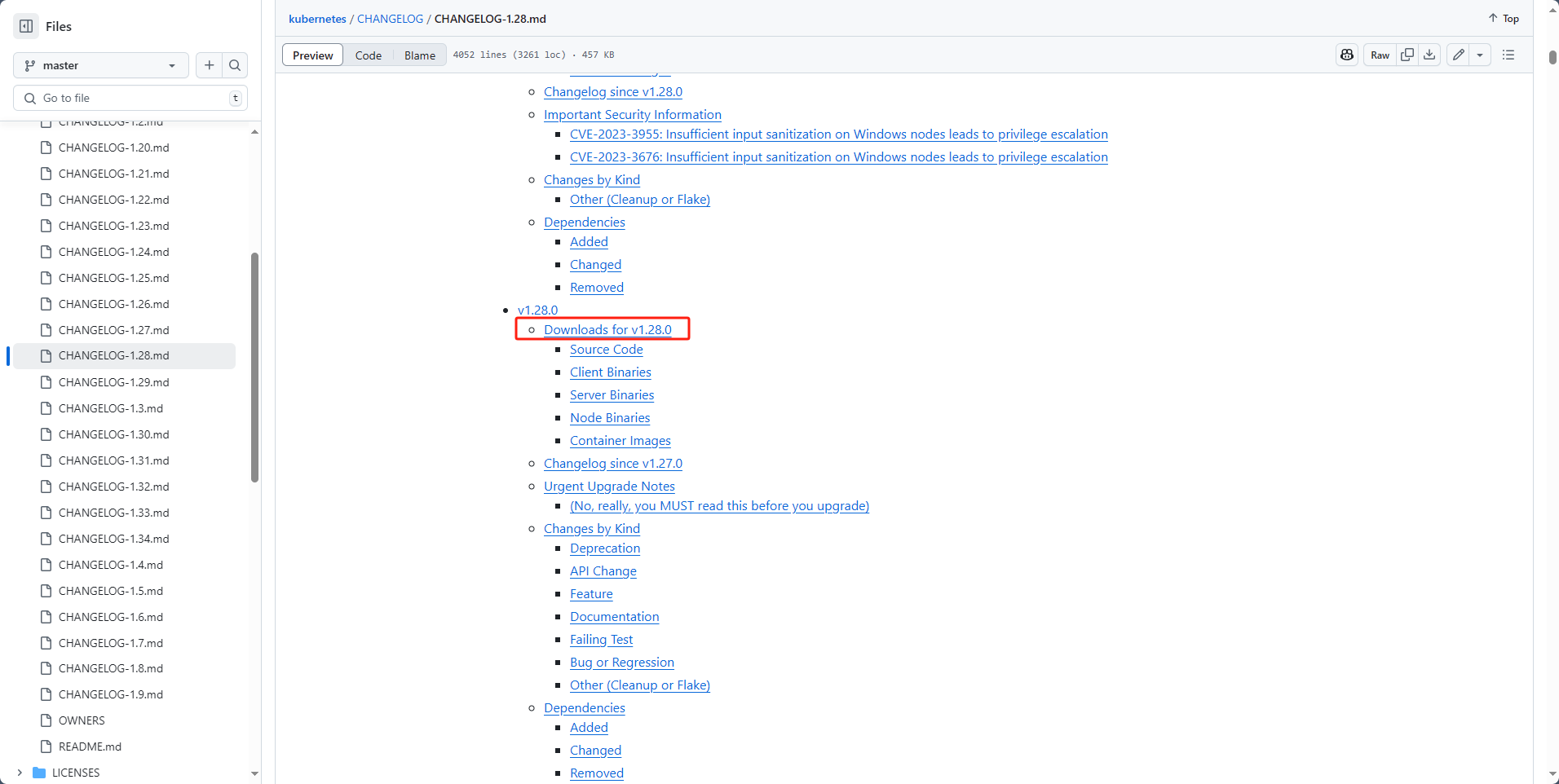Open Urgent Upgrade Notes link
1559x784 pixels.
pyautogui.click(x=610, y=487)
